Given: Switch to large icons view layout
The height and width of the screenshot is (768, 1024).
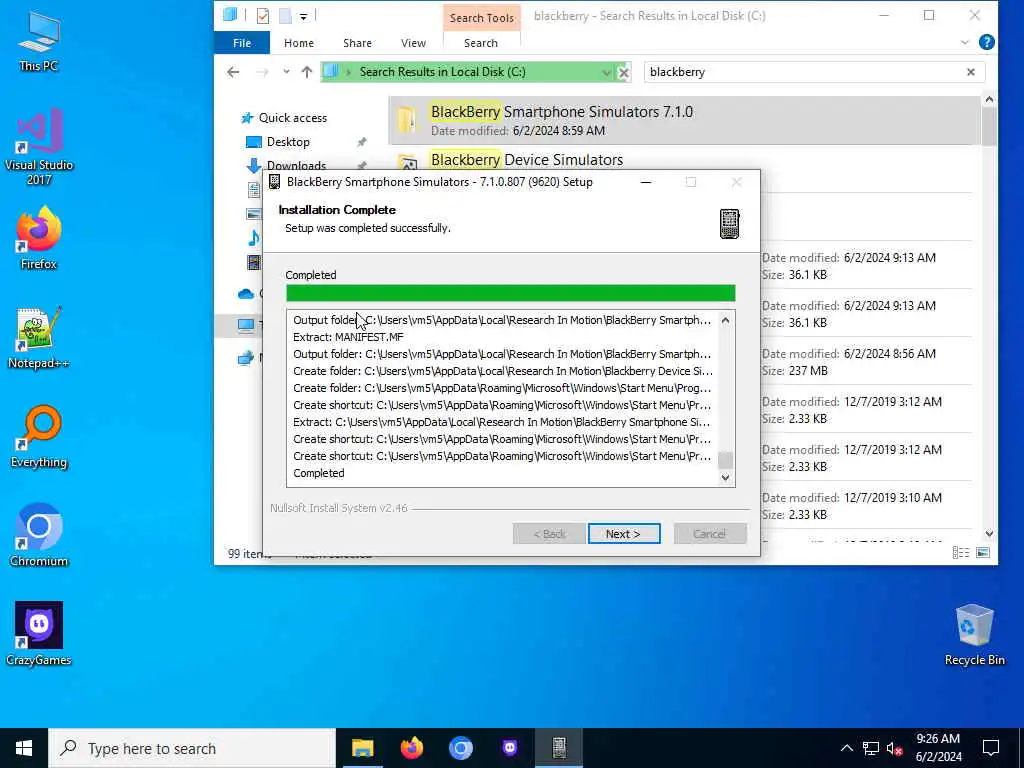Looking at the screenshot, I should tap(983, 553).
